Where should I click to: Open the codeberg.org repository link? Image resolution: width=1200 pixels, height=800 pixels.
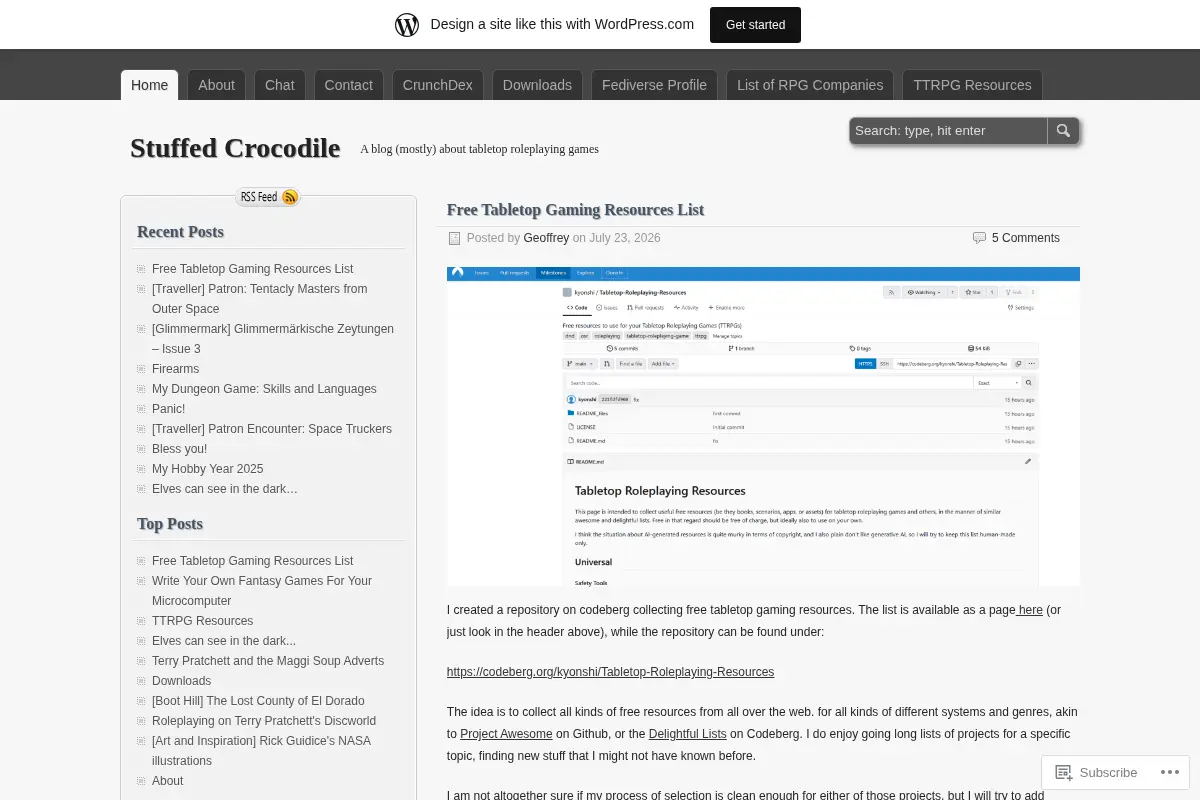(610, 672)
